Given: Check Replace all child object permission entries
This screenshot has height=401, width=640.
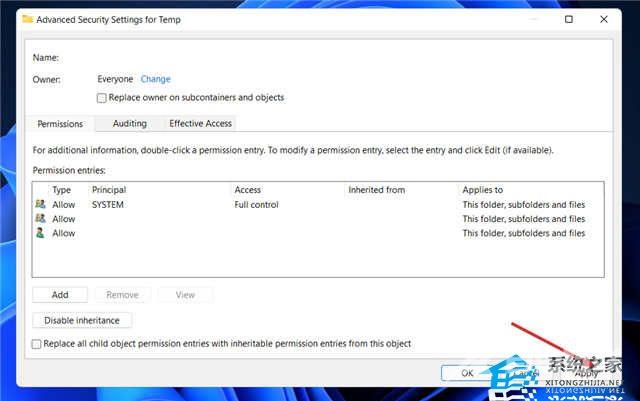Looking at the screenshot, I should tap(37, 344).
